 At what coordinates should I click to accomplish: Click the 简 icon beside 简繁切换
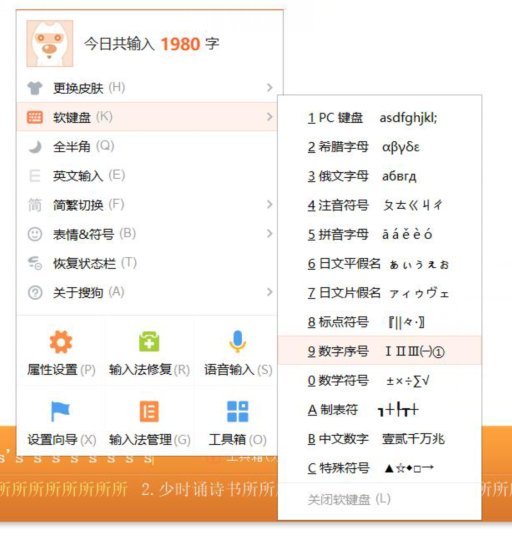pos(35,205)
